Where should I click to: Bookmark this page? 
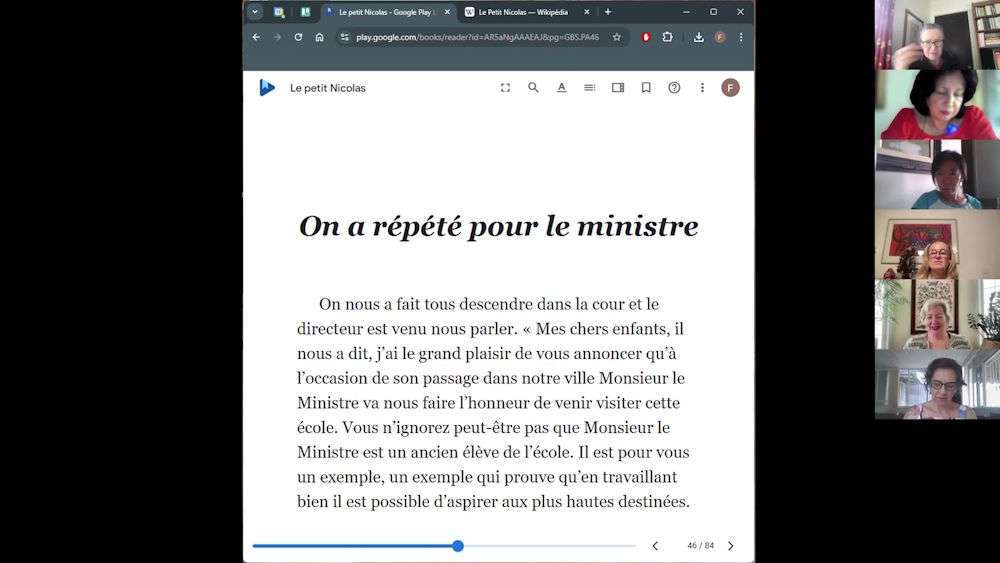point(646,87)
